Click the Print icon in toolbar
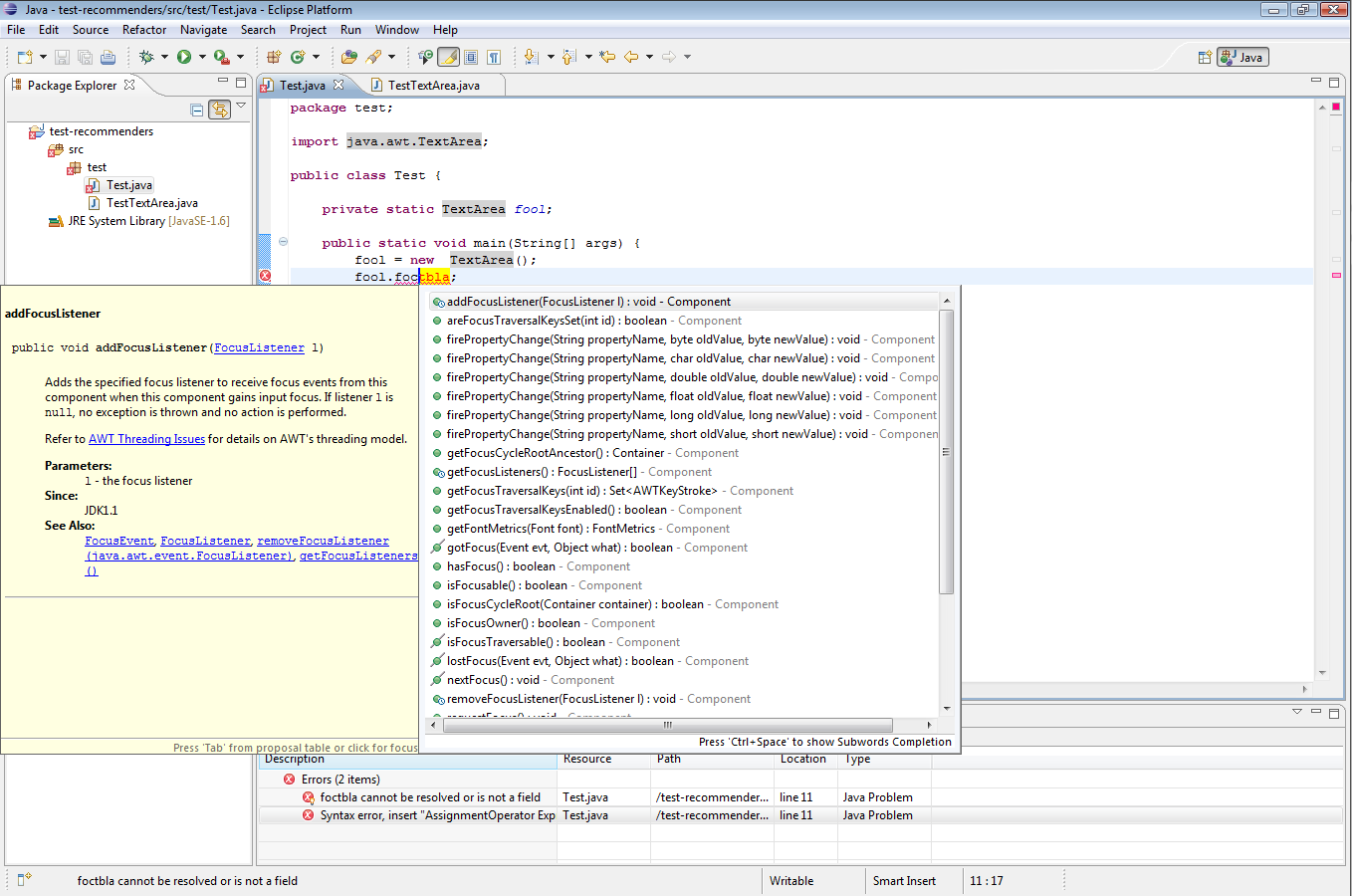This screenshot has height=896, width=1352. tap(108, 57)
